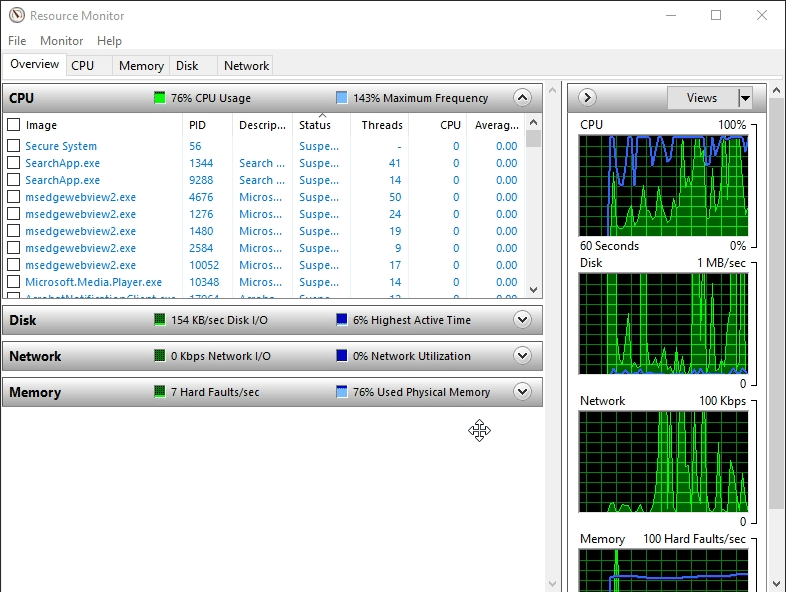Click the blue Highest Active Time indicator
Image resolution: width=786 pixels, height=592 pixels.
pyautogui.click(x=341, y=320)
